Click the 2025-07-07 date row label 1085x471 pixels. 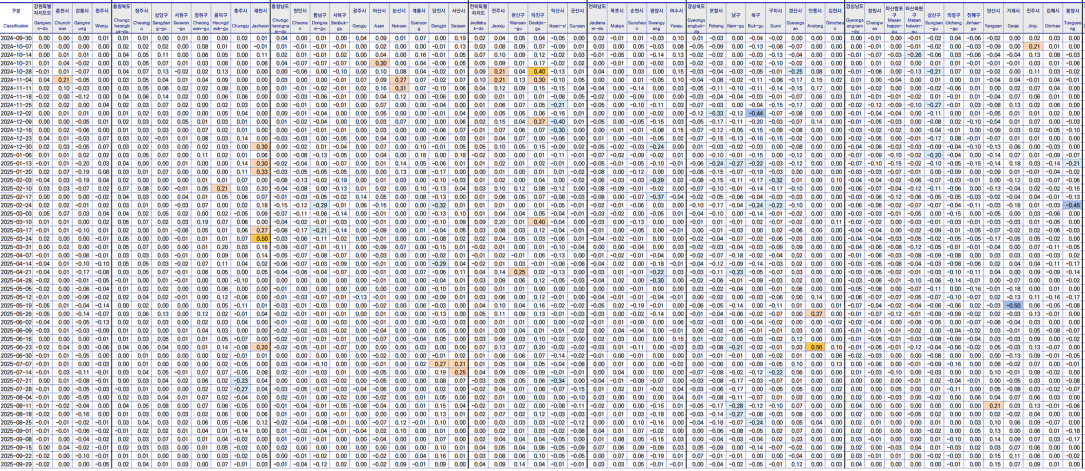coord(16,364)
